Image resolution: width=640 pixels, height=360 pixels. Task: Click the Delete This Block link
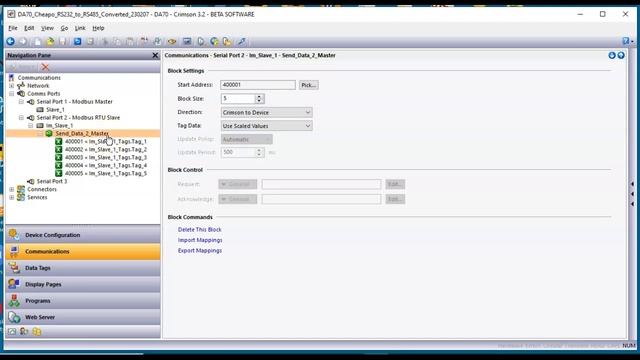200,229
